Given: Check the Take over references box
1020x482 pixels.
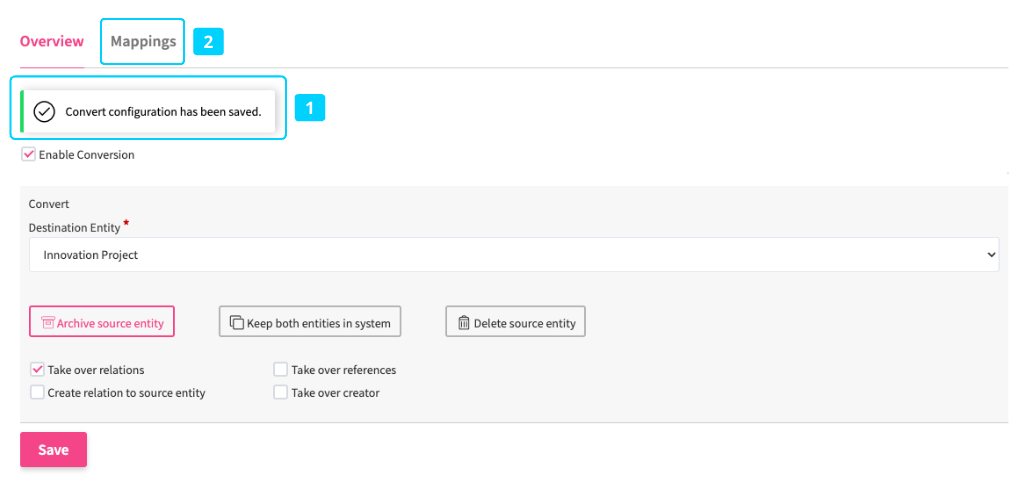Looking at the screenshot, I should [281, 370].
